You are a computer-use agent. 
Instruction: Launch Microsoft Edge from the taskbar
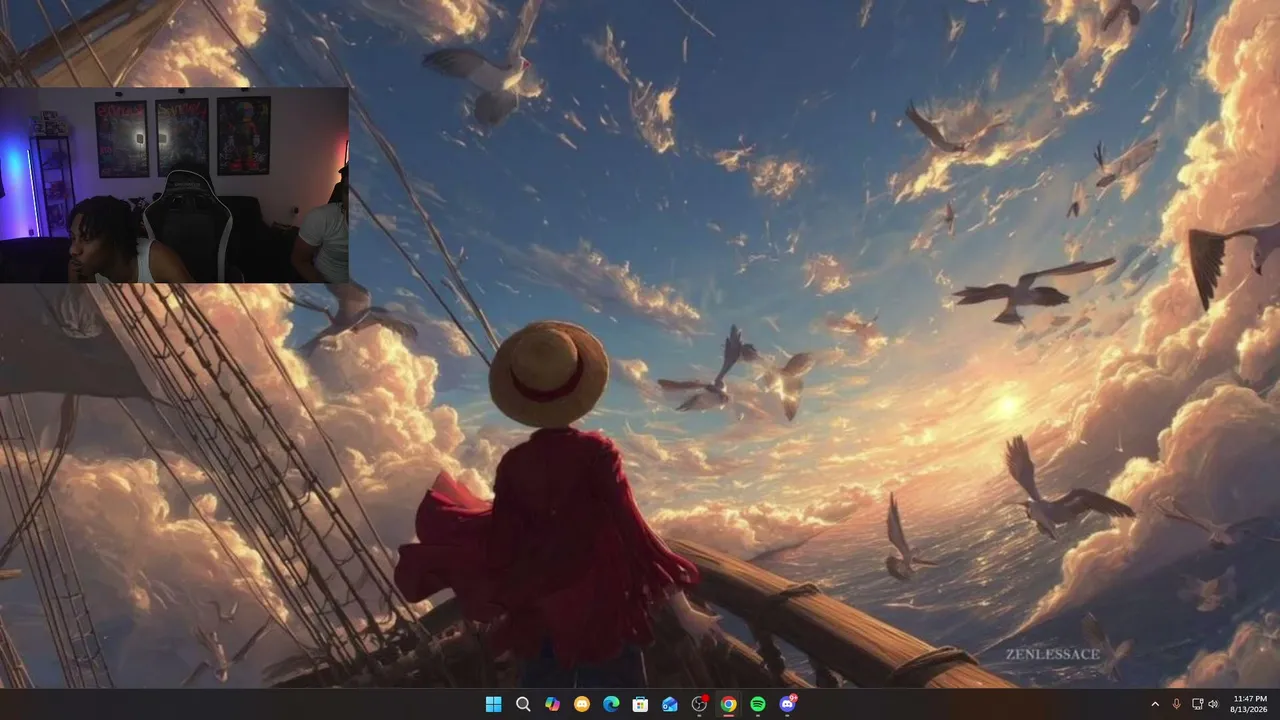[611, 704]
